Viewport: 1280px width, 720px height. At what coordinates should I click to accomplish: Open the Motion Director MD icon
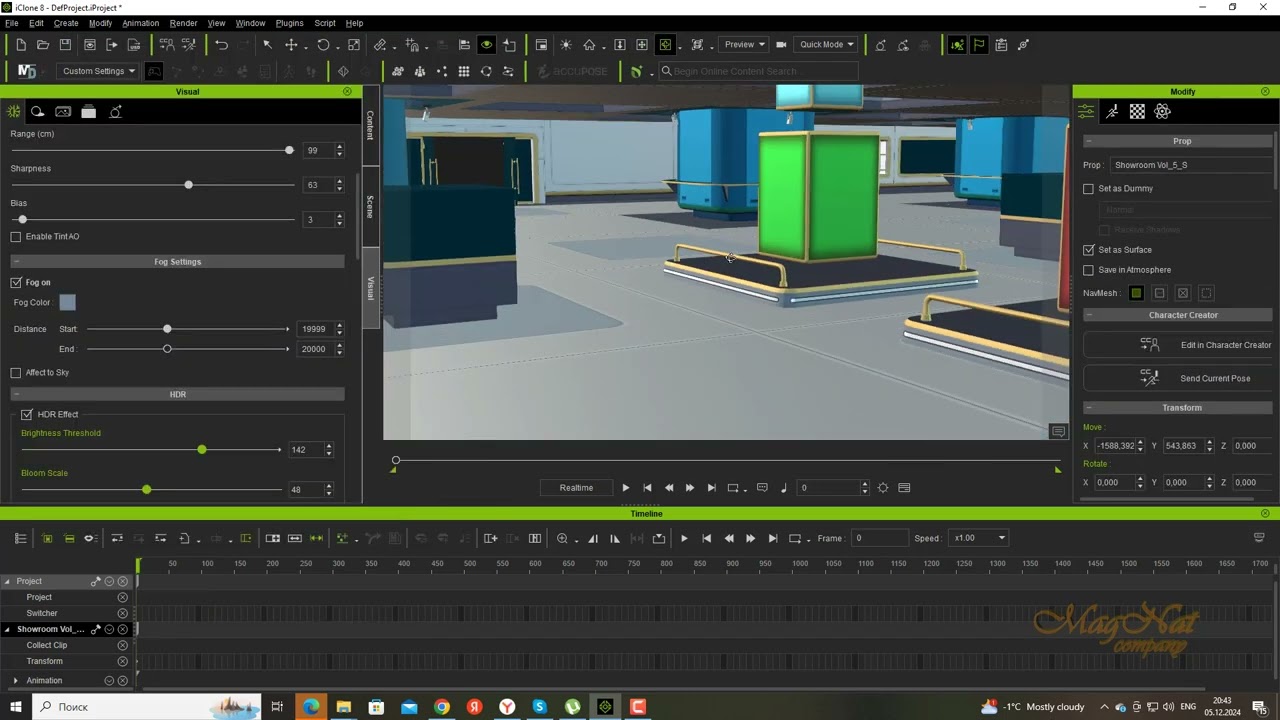coord(27,71)
